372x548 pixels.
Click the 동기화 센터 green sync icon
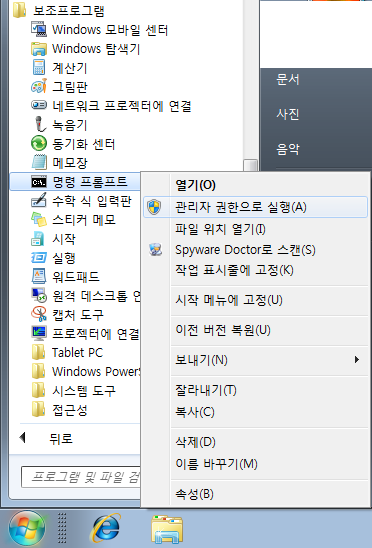39,143
